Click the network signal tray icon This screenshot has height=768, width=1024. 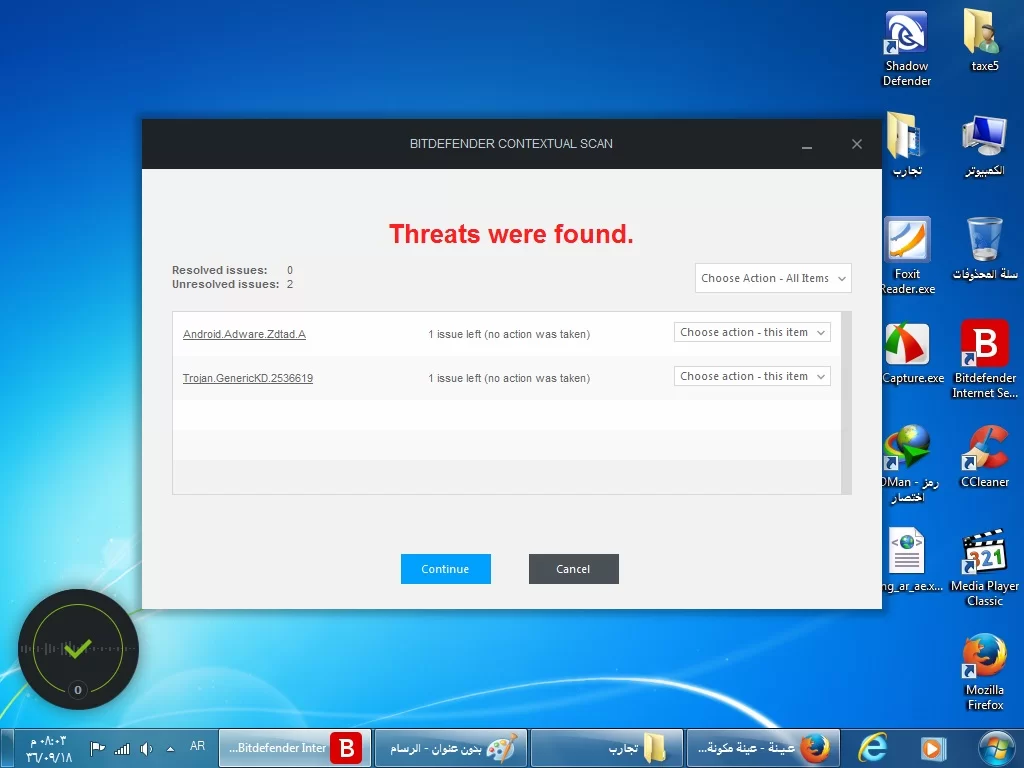pyautogui.click(x=122, y=748)
